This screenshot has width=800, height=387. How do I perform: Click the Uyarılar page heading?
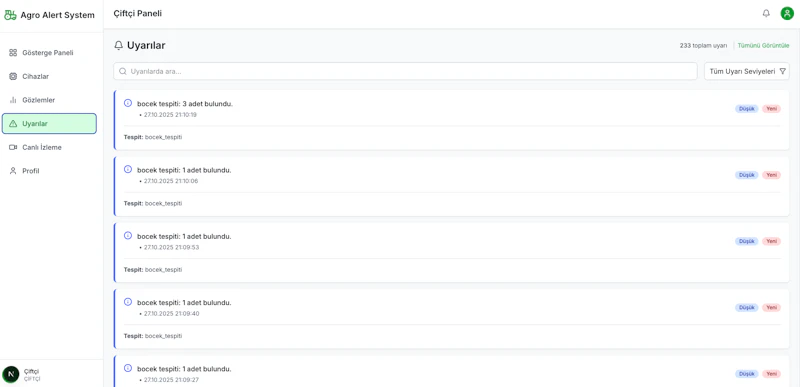pos(146,45)
